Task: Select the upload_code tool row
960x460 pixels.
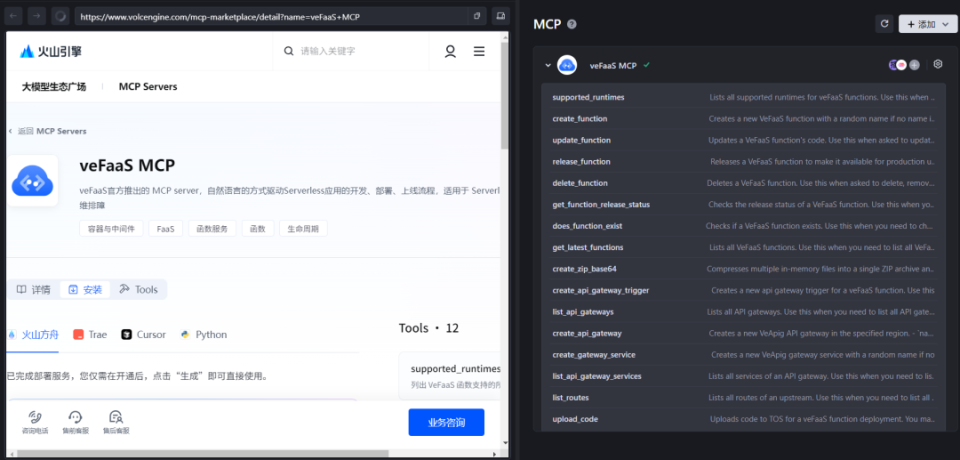Action: [x=743, y=419]
